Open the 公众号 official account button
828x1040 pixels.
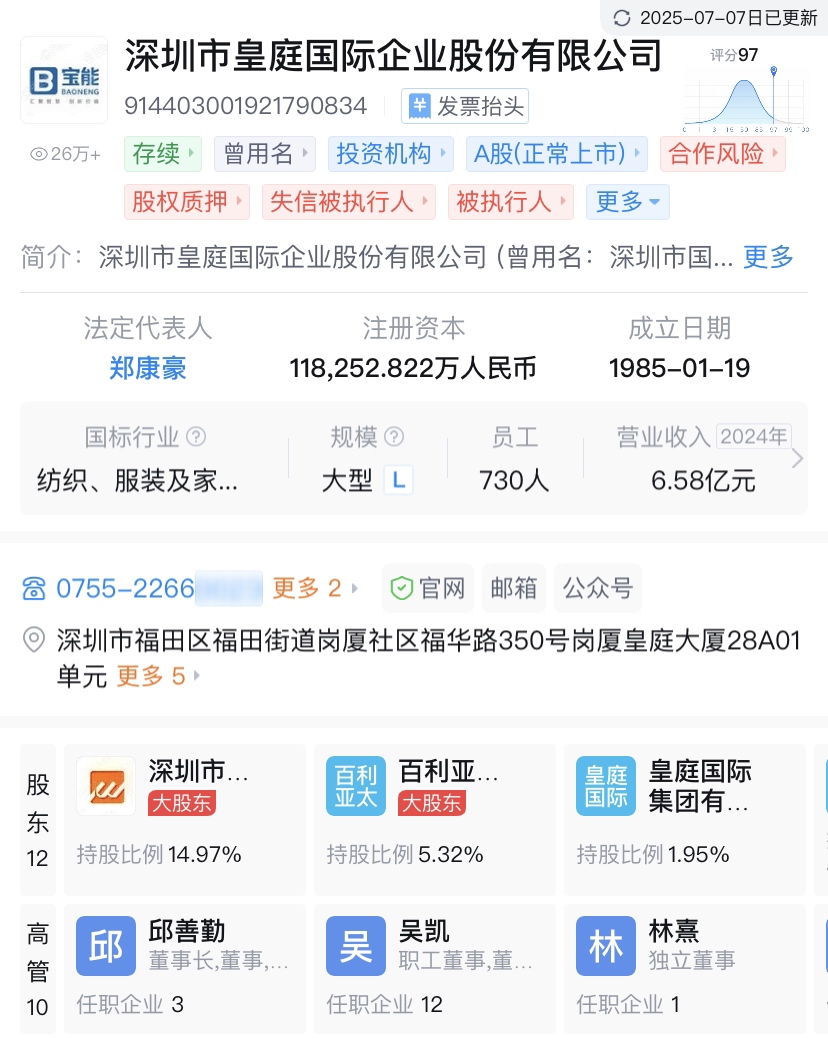pos(598,588)
